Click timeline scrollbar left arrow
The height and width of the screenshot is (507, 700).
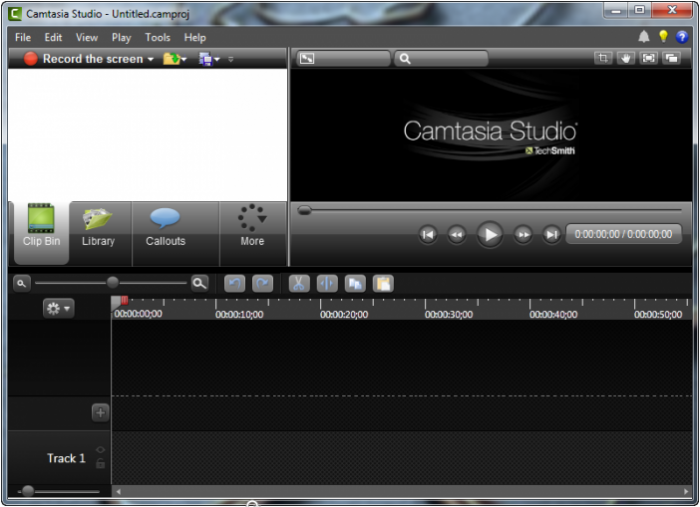[x=118, y=491]
